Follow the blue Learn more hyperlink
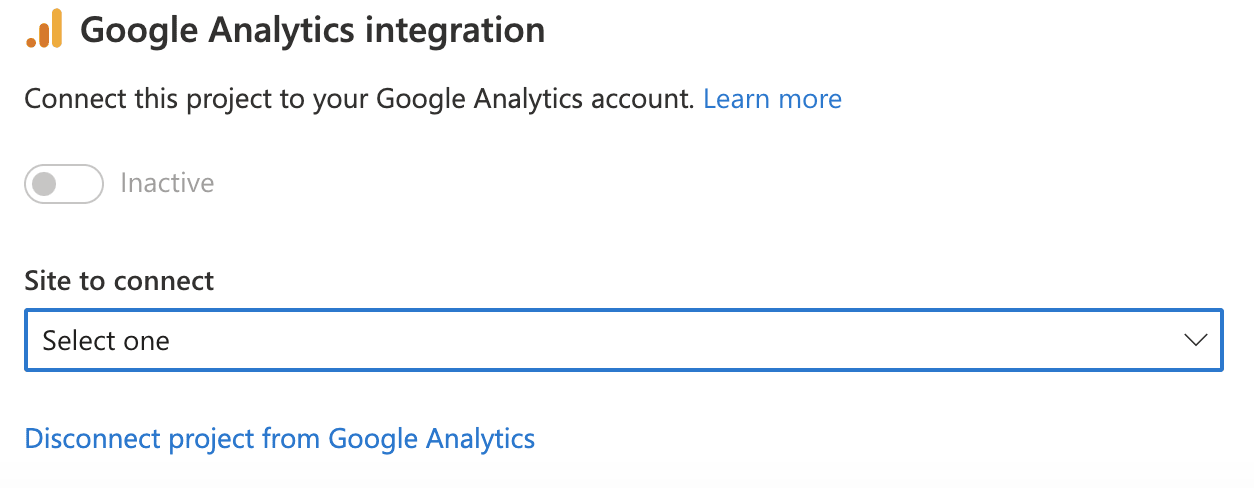Viewport: 1254px width, 488px height. point(772,99)
